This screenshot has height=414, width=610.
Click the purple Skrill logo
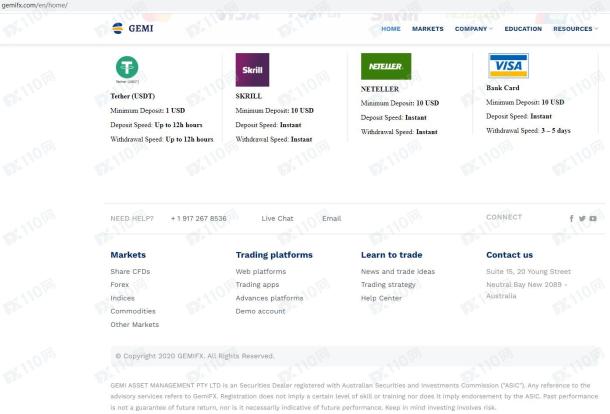[252, 70]
